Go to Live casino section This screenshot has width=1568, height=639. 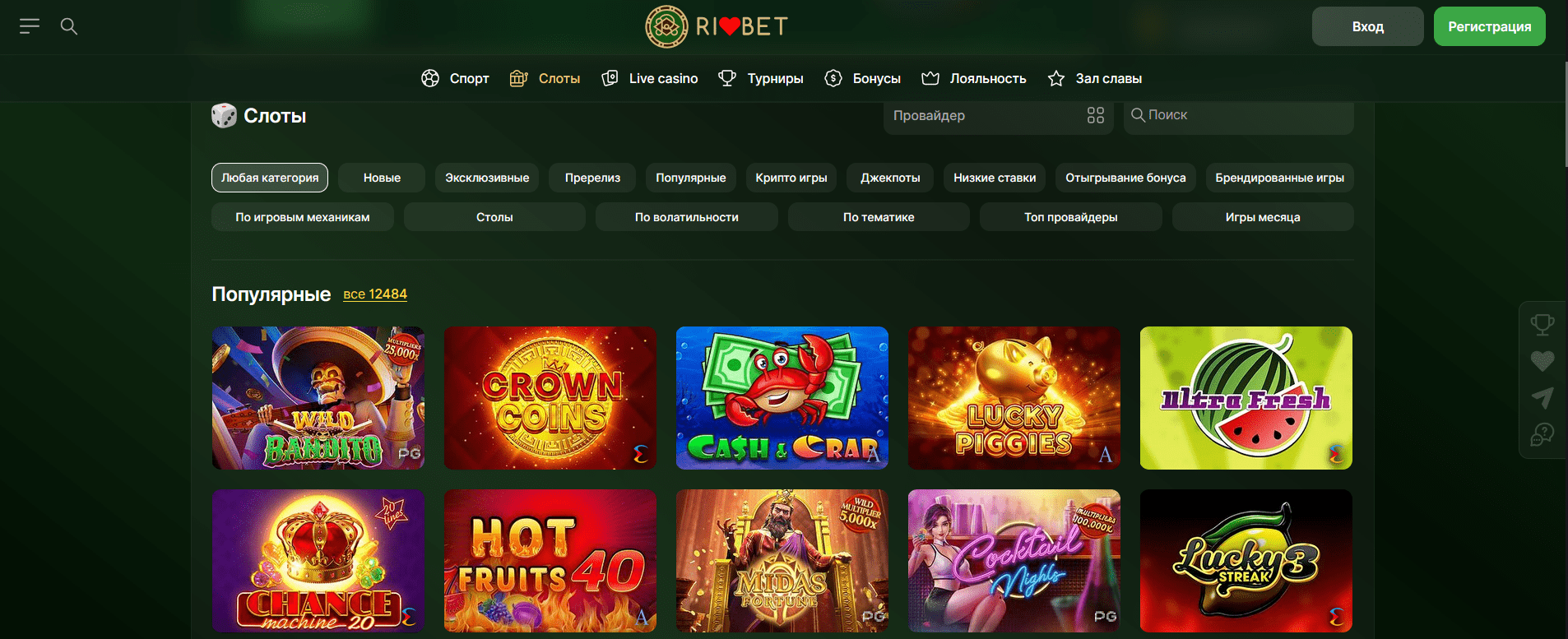pos(650,78)
